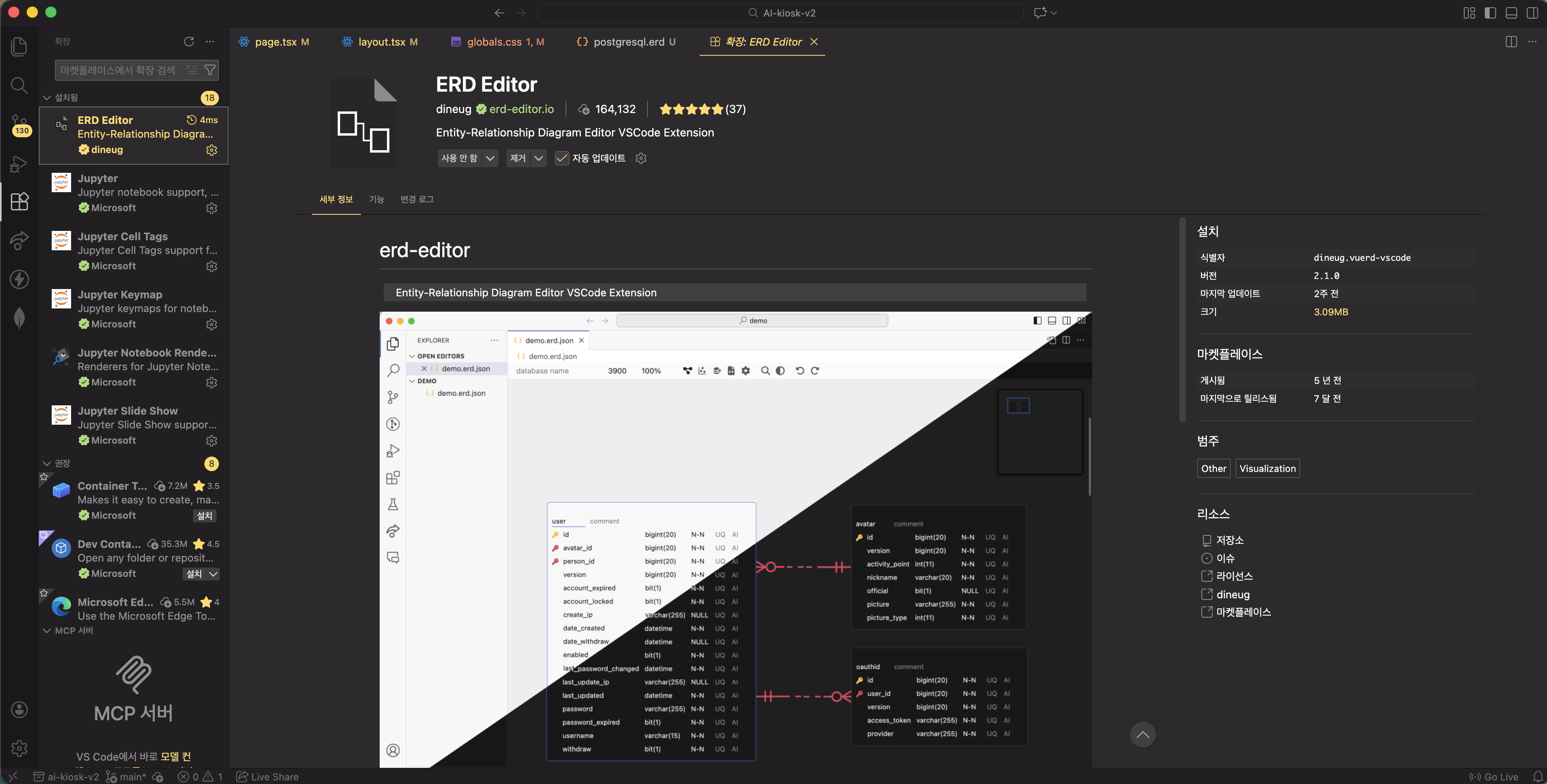Open the Thunder Client lightning icon

[19, 279]
